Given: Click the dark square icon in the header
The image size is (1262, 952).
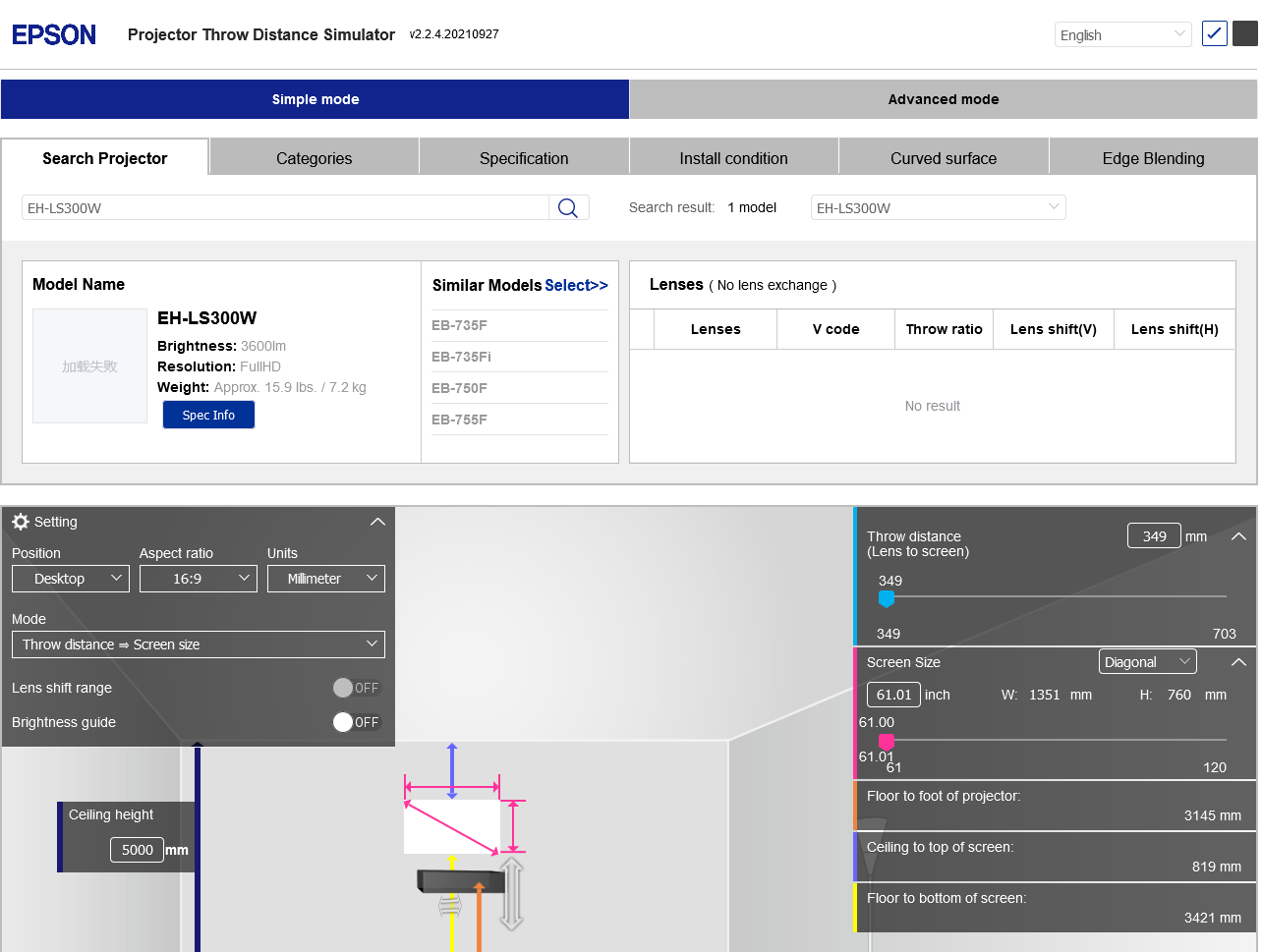Looking at the screenshot, I should pos(1245,33).
